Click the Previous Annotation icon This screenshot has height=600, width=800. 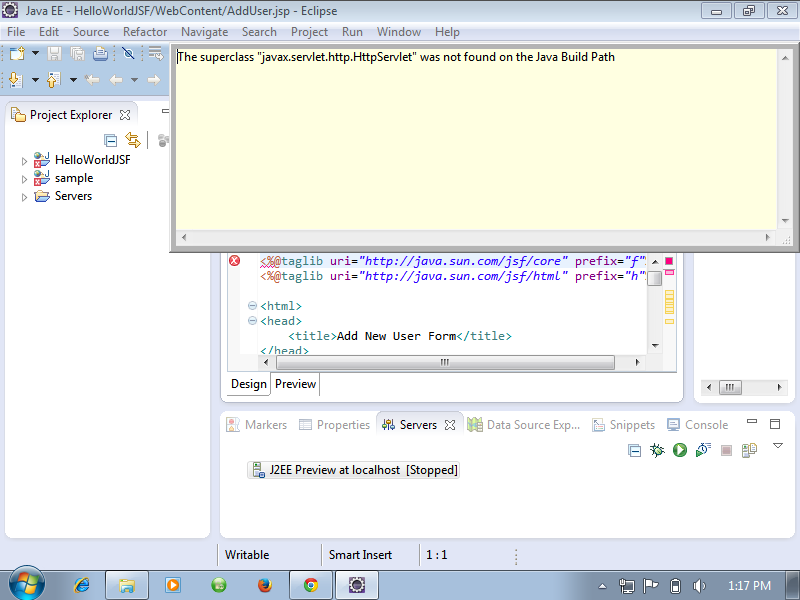point(54,80)
